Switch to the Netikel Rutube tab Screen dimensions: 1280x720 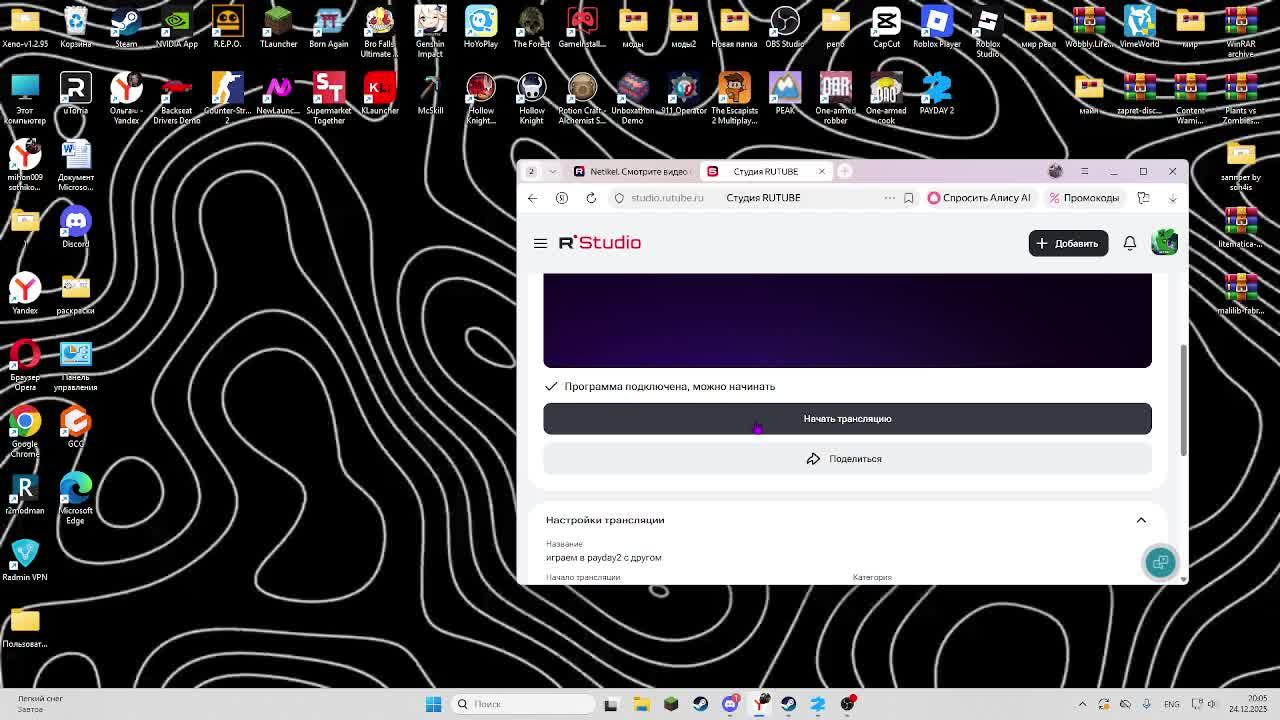(x=632, y=171)
